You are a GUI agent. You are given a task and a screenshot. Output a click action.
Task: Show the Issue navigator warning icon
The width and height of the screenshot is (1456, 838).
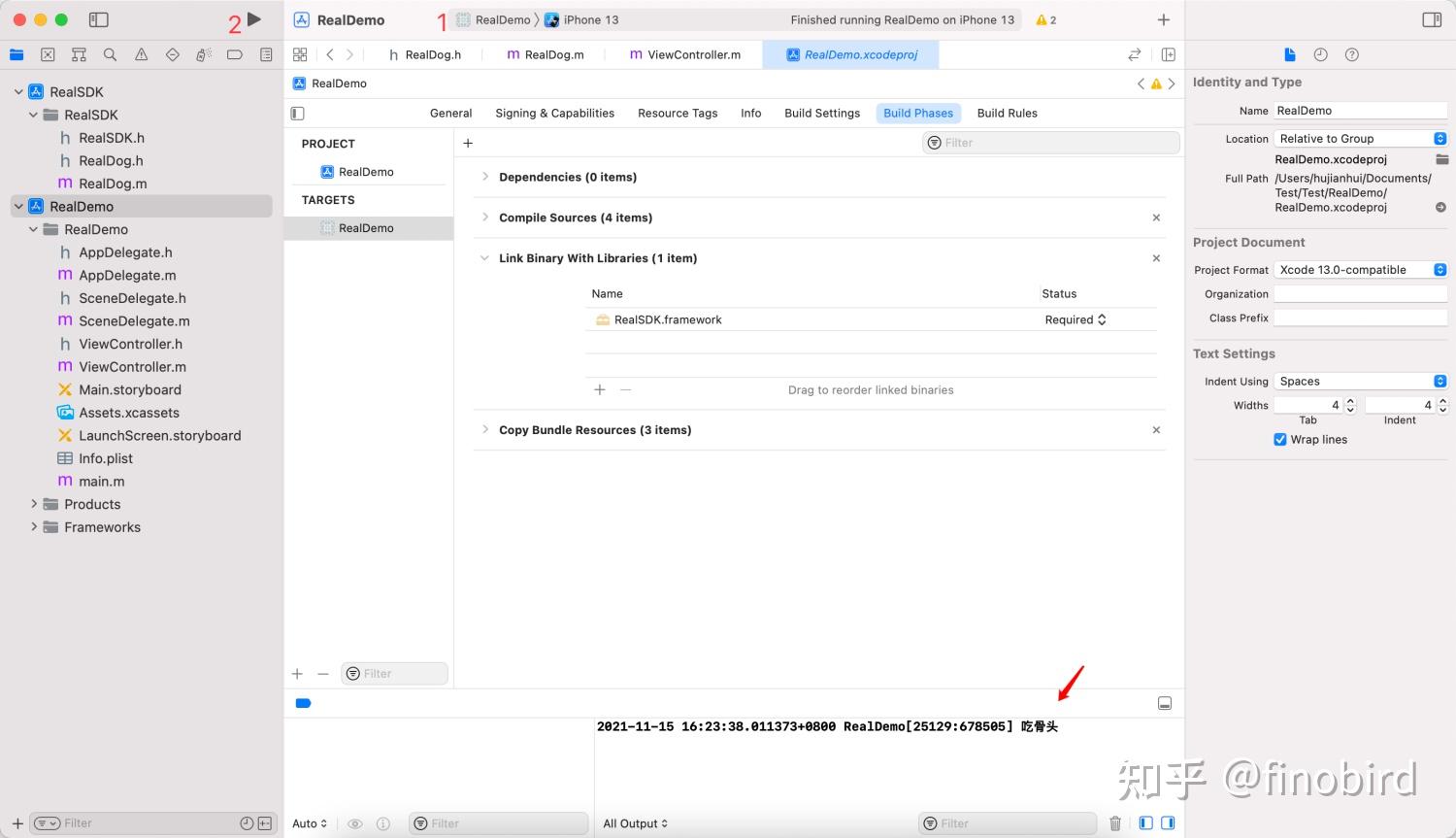[141, 55]
